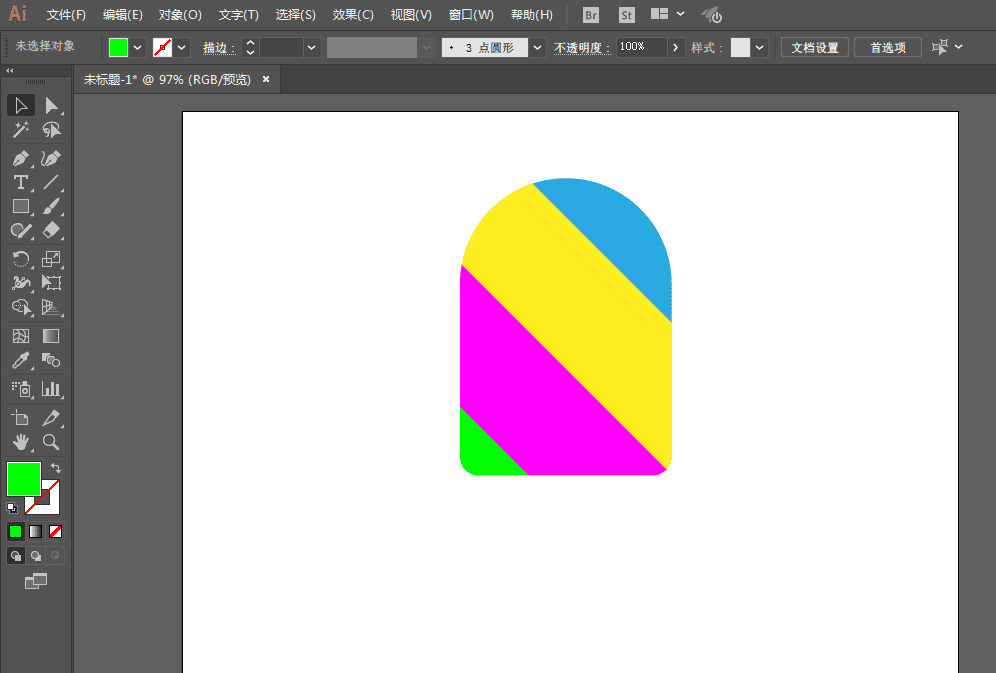Activate the Hand tool
Image resolution: width=996 pixels, height=673 pixels.
(x=21, y=441)
